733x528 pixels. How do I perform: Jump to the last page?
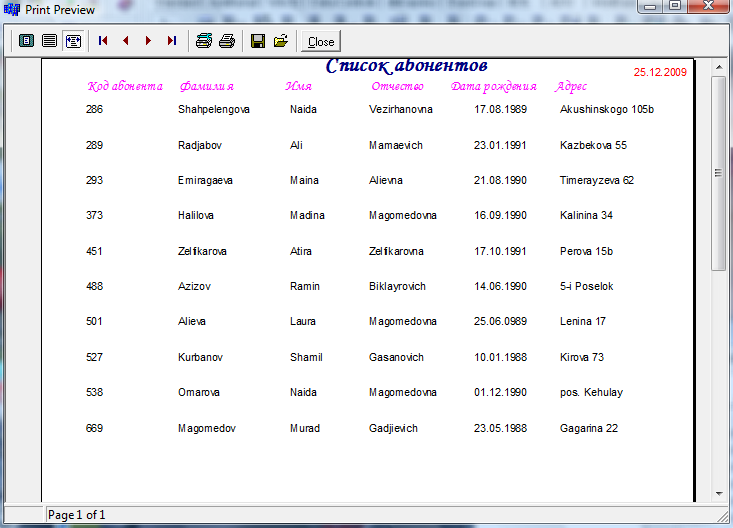coord(171,41)
